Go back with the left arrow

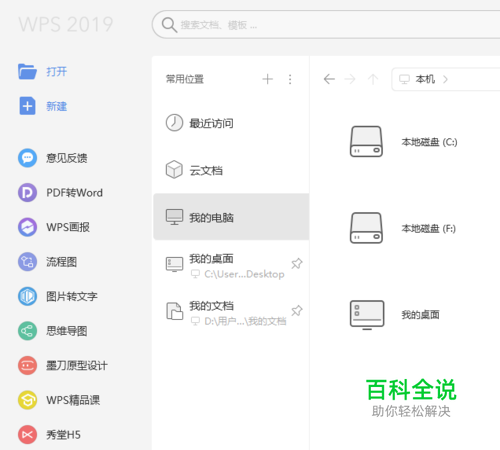click(329, 79)
